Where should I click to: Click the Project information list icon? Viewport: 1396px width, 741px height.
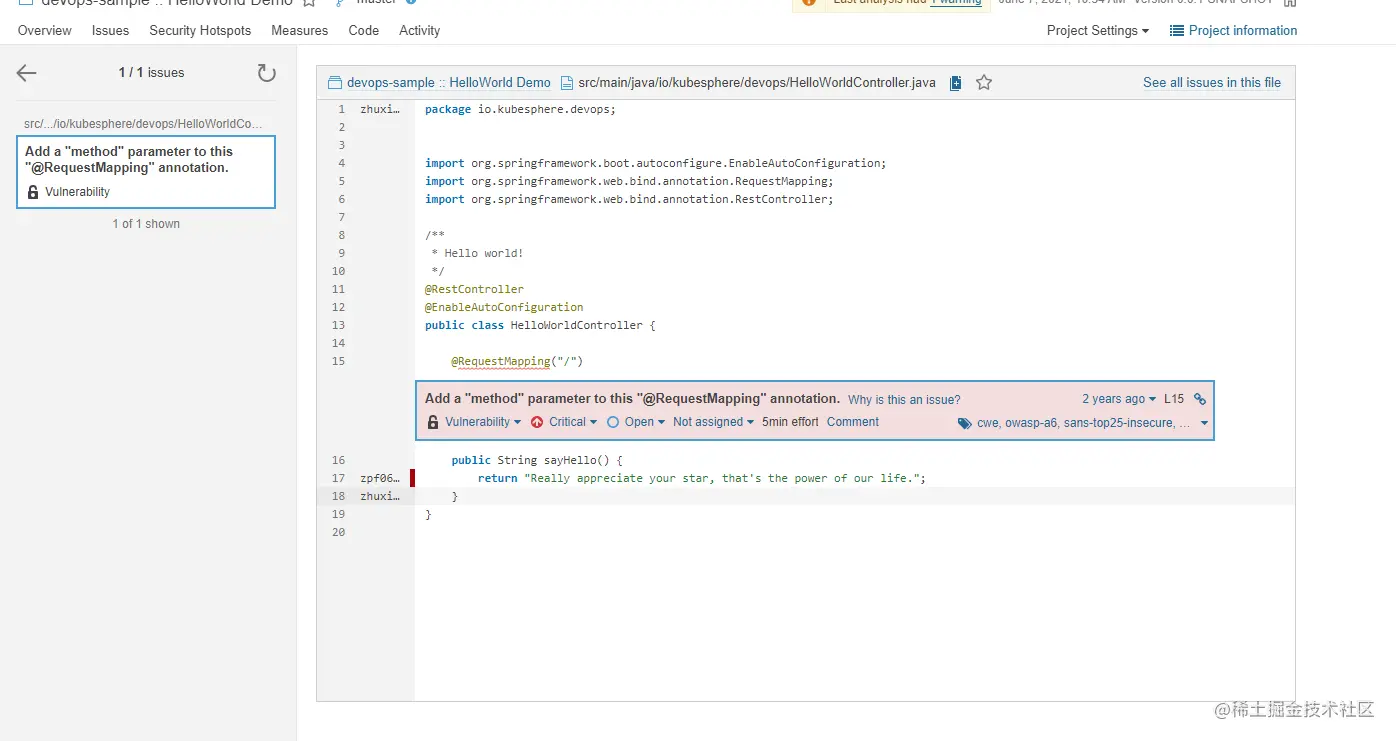1177,31
